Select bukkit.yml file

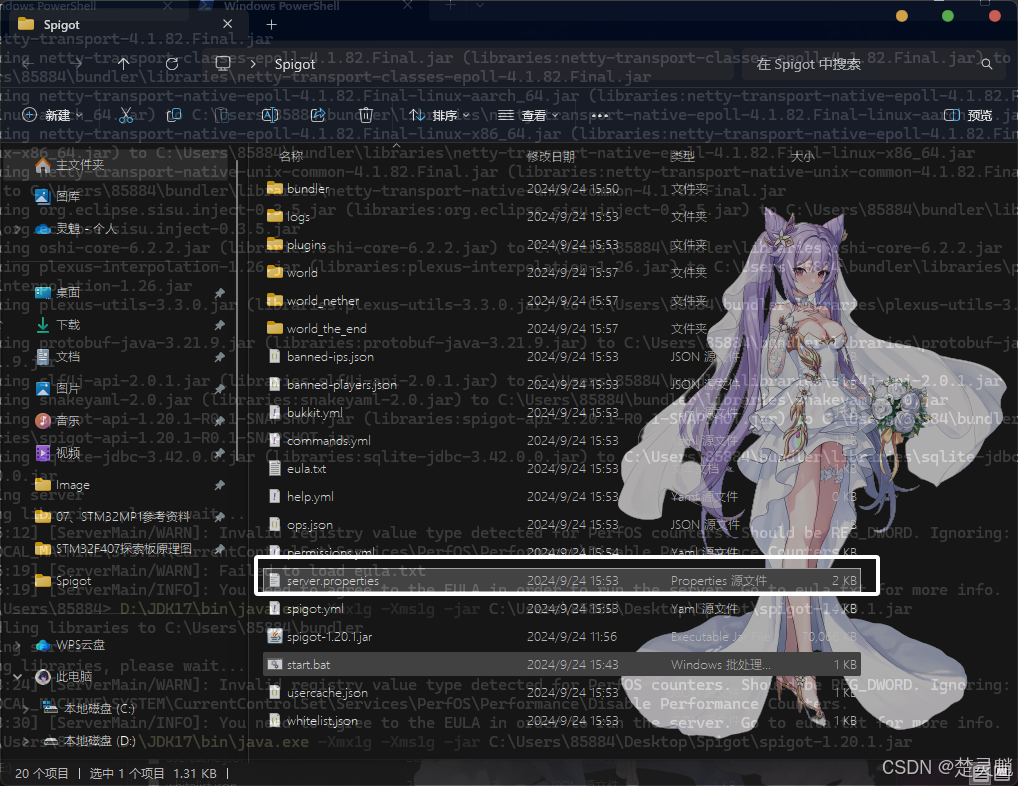pos(562,412)
